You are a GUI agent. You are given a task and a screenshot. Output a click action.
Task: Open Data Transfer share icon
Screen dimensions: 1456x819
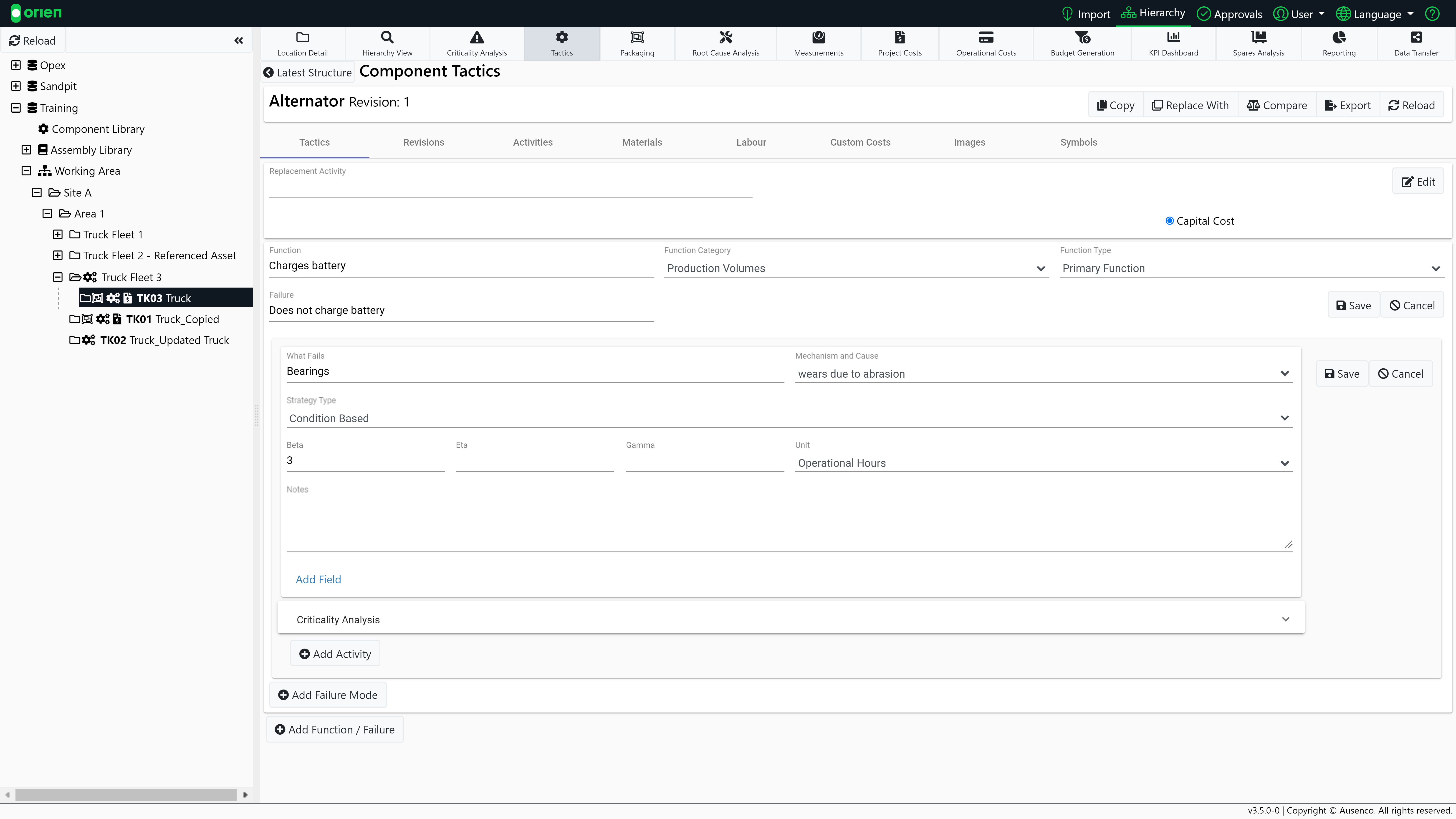[x=1416, y=37]
